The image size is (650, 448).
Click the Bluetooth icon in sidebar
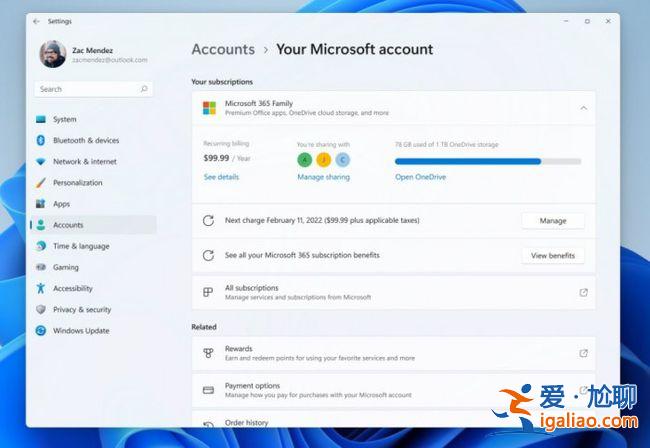(41, 140)
